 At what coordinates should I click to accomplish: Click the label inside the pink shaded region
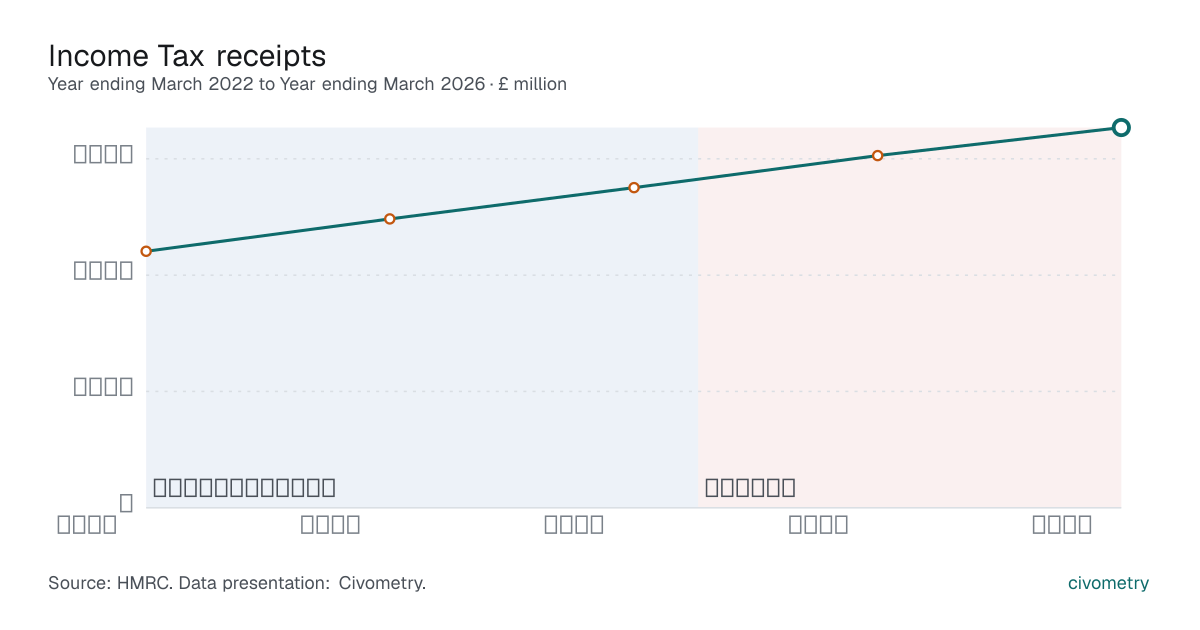[750, 488]
